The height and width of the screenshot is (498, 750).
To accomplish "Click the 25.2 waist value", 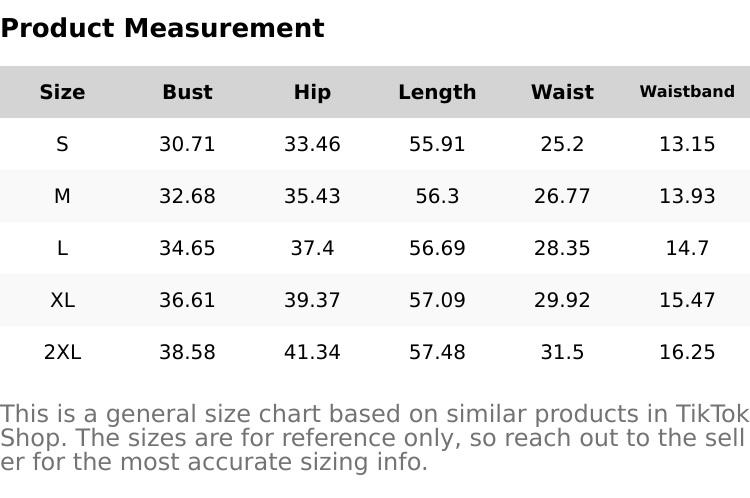I will pyautogui.click(x=562, y=144).
